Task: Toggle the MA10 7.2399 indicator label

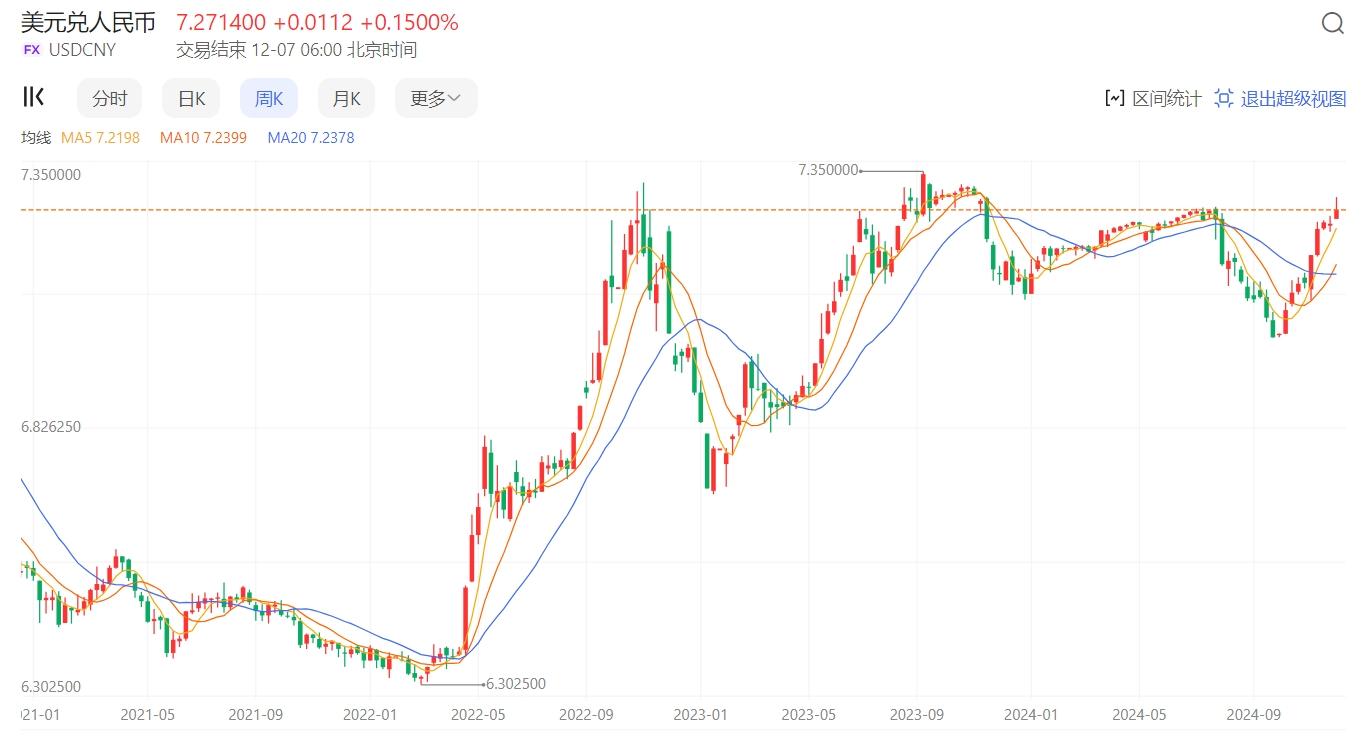Action: click(203, 137)
